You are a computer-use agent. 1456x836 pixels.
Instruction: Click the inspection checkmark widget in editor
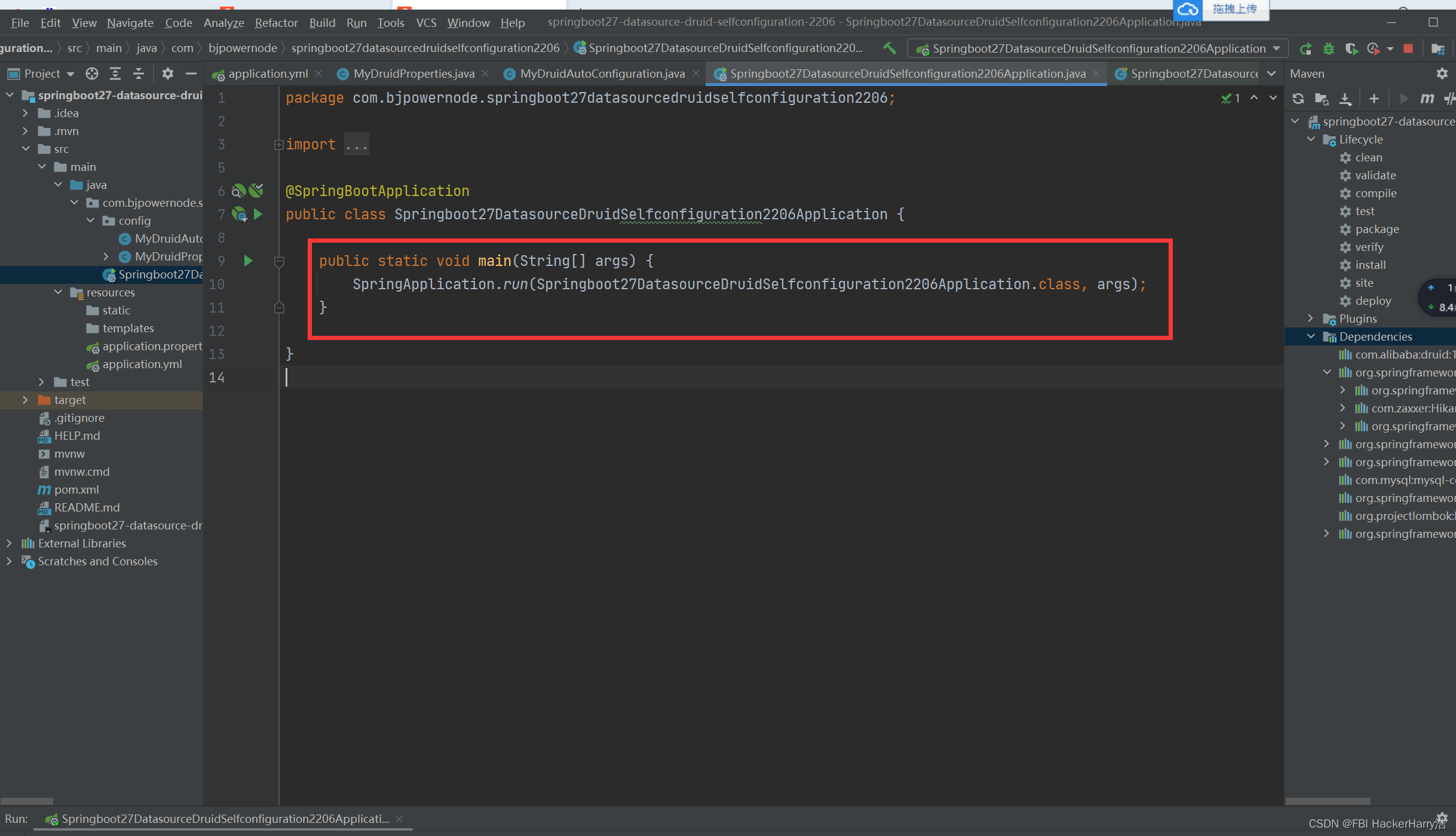(1230, 98)
